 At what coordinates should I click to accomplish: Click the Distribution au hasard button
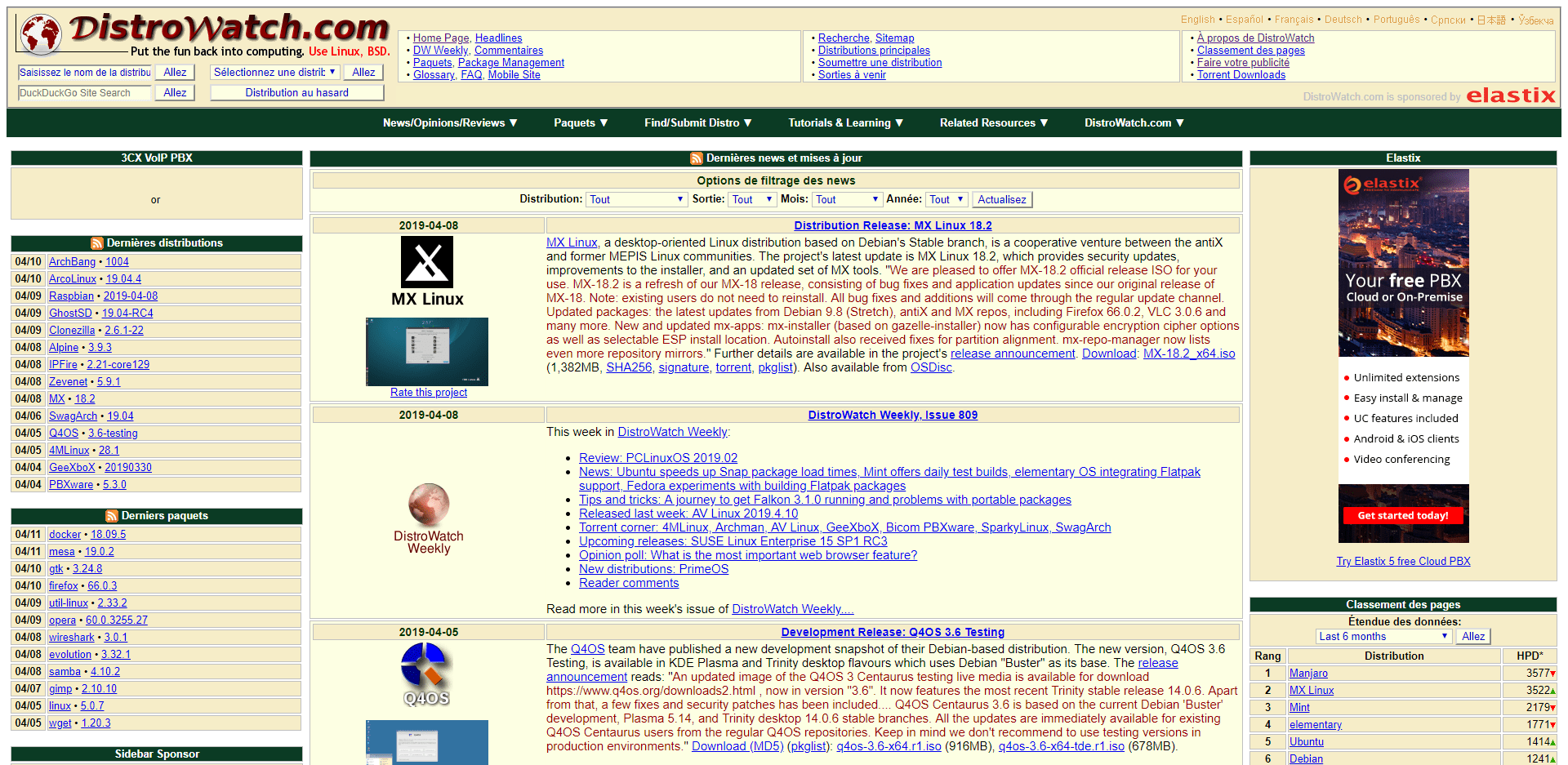click(x=297, y=93)
